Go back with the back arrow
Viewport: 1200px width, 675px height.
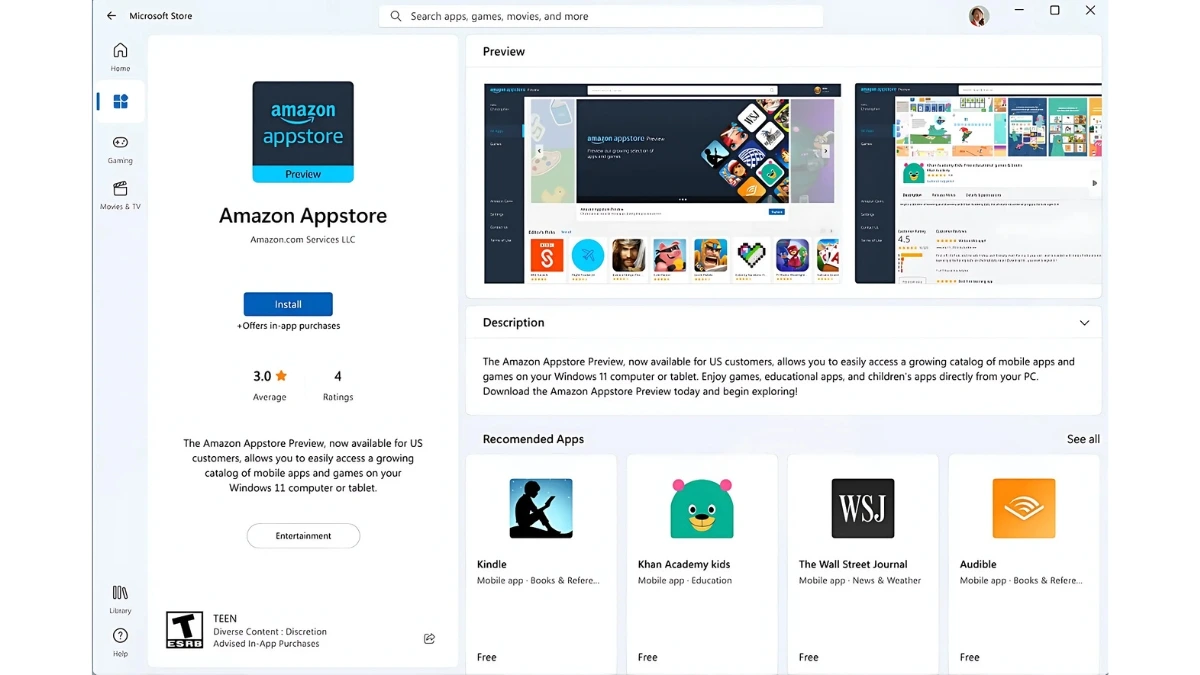(x=111, y=16)
